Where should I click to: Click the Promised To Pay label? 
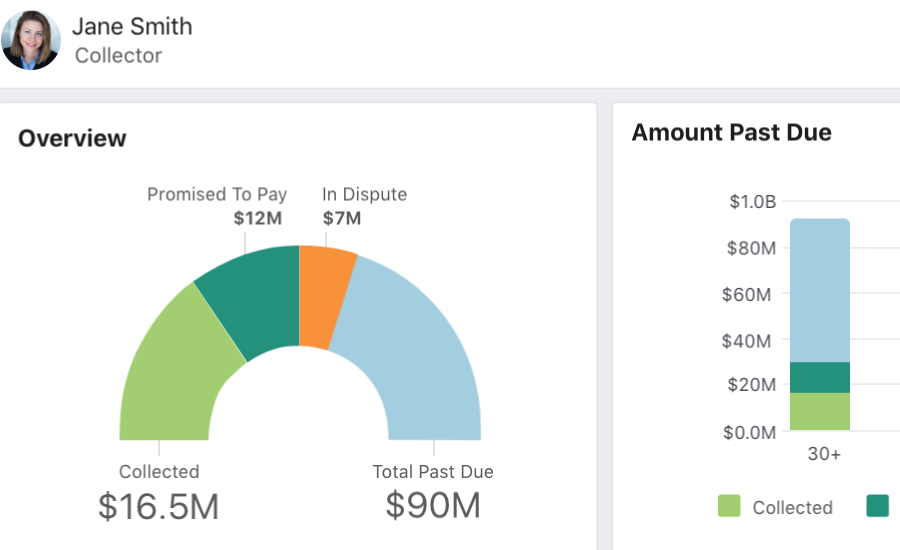tap(217, 194)
